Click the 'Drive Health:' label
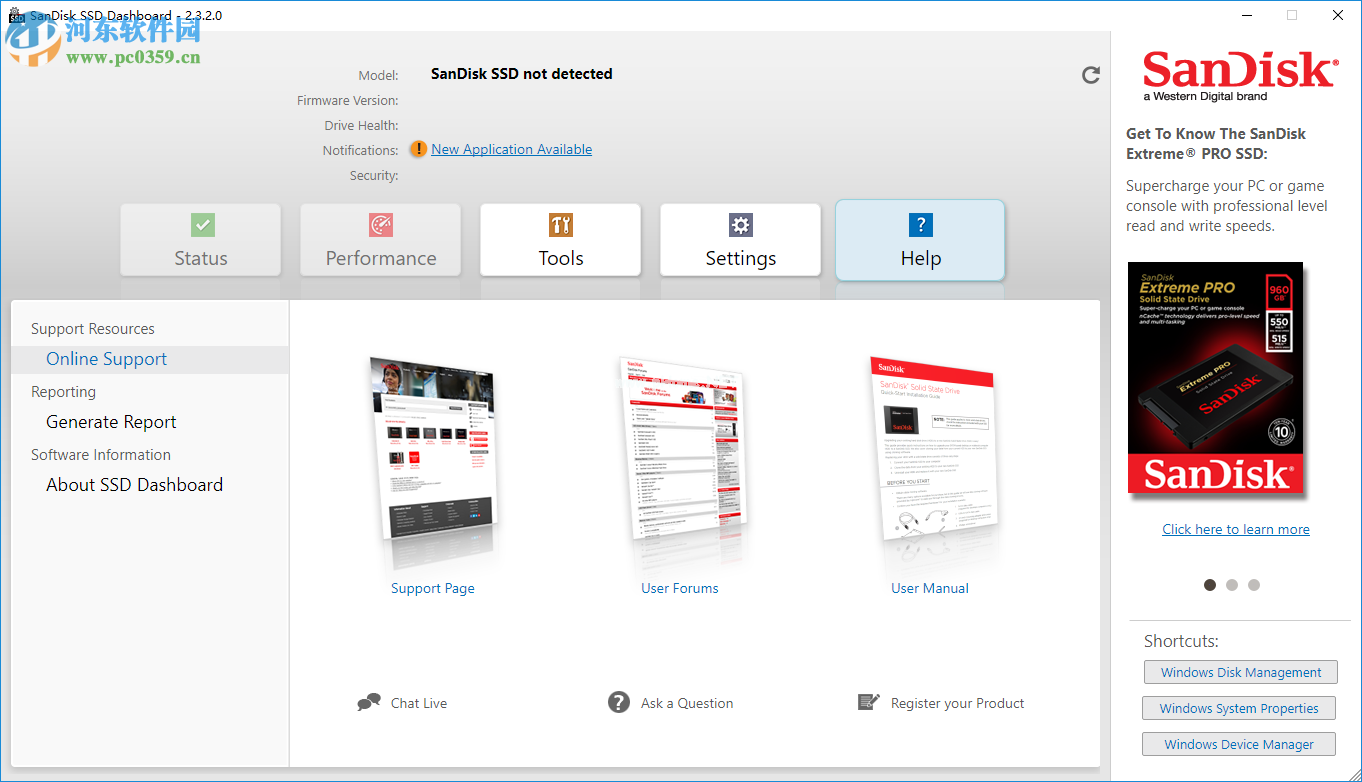 coord(361,125)
